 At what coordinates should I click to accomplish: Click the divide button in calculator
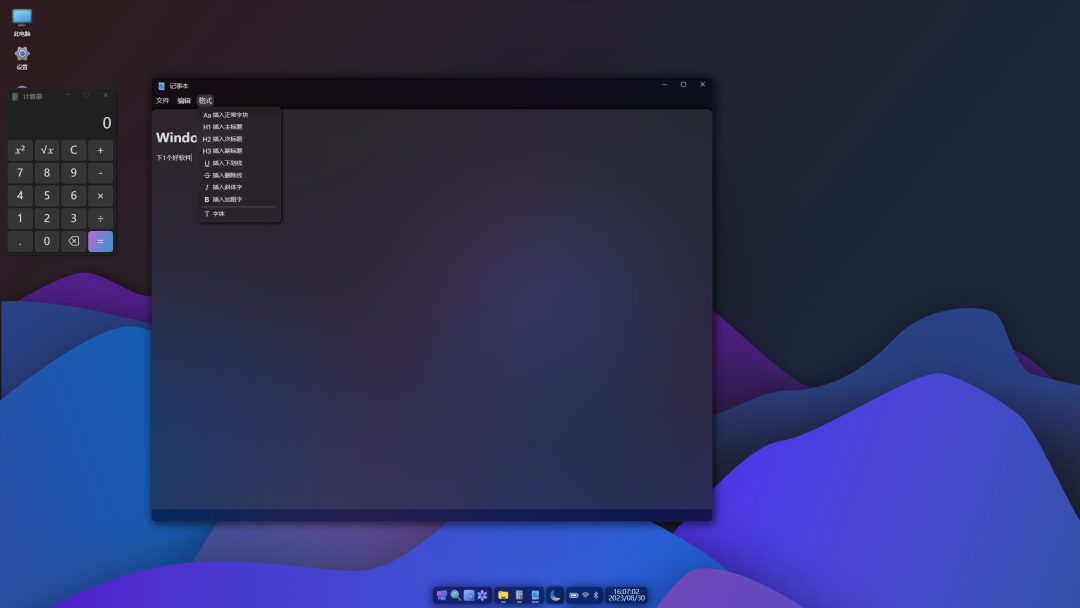(101, 218)
